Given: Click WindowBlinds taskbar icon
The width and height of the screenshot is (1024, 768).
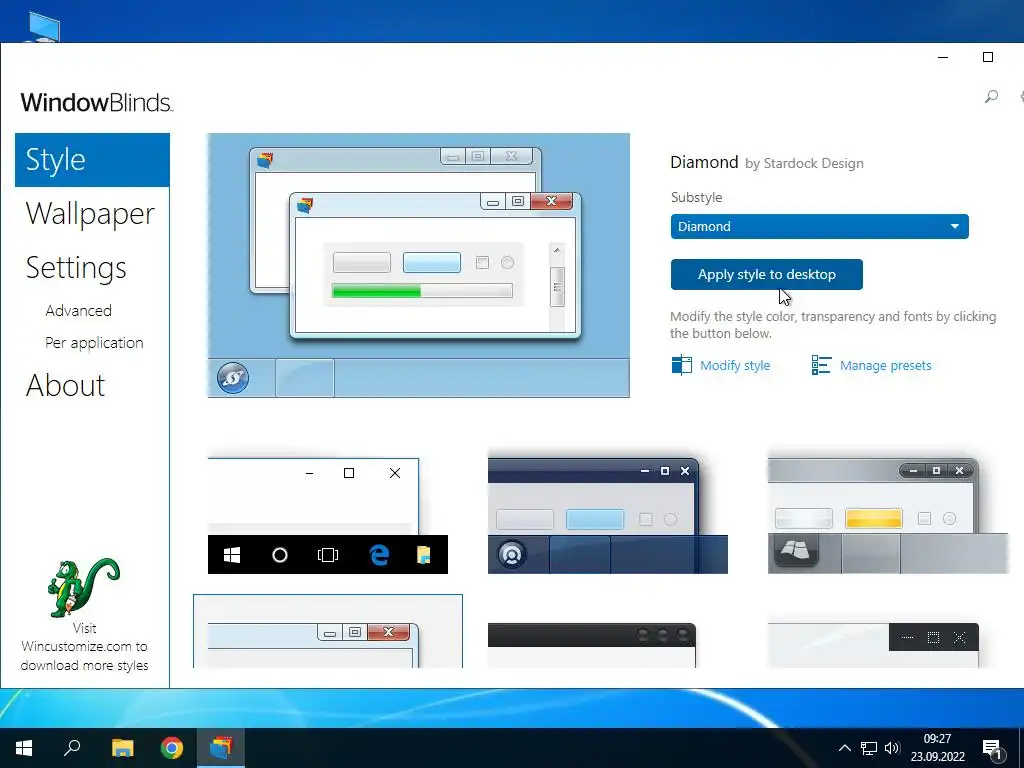Looking at the screenshot, I should (221, 748).
